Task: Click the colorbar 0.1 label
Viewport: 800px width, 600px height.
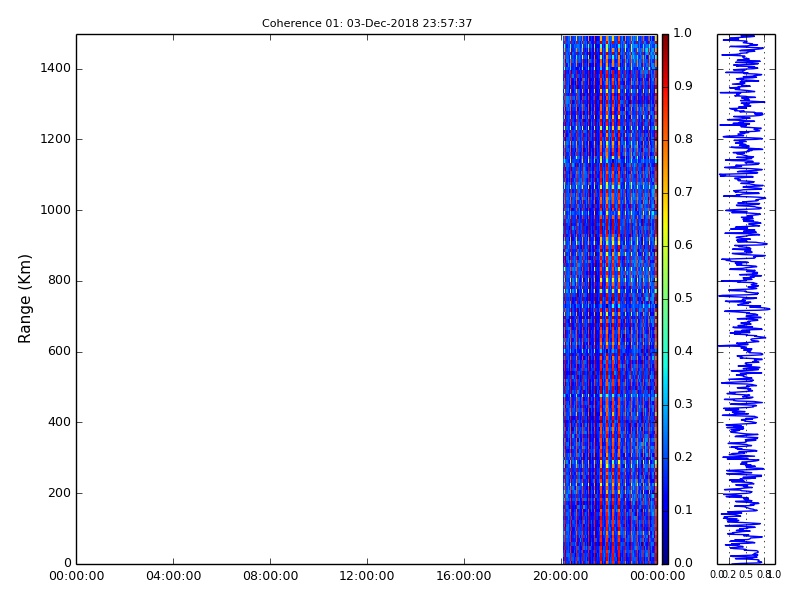Action: [683, 510]
